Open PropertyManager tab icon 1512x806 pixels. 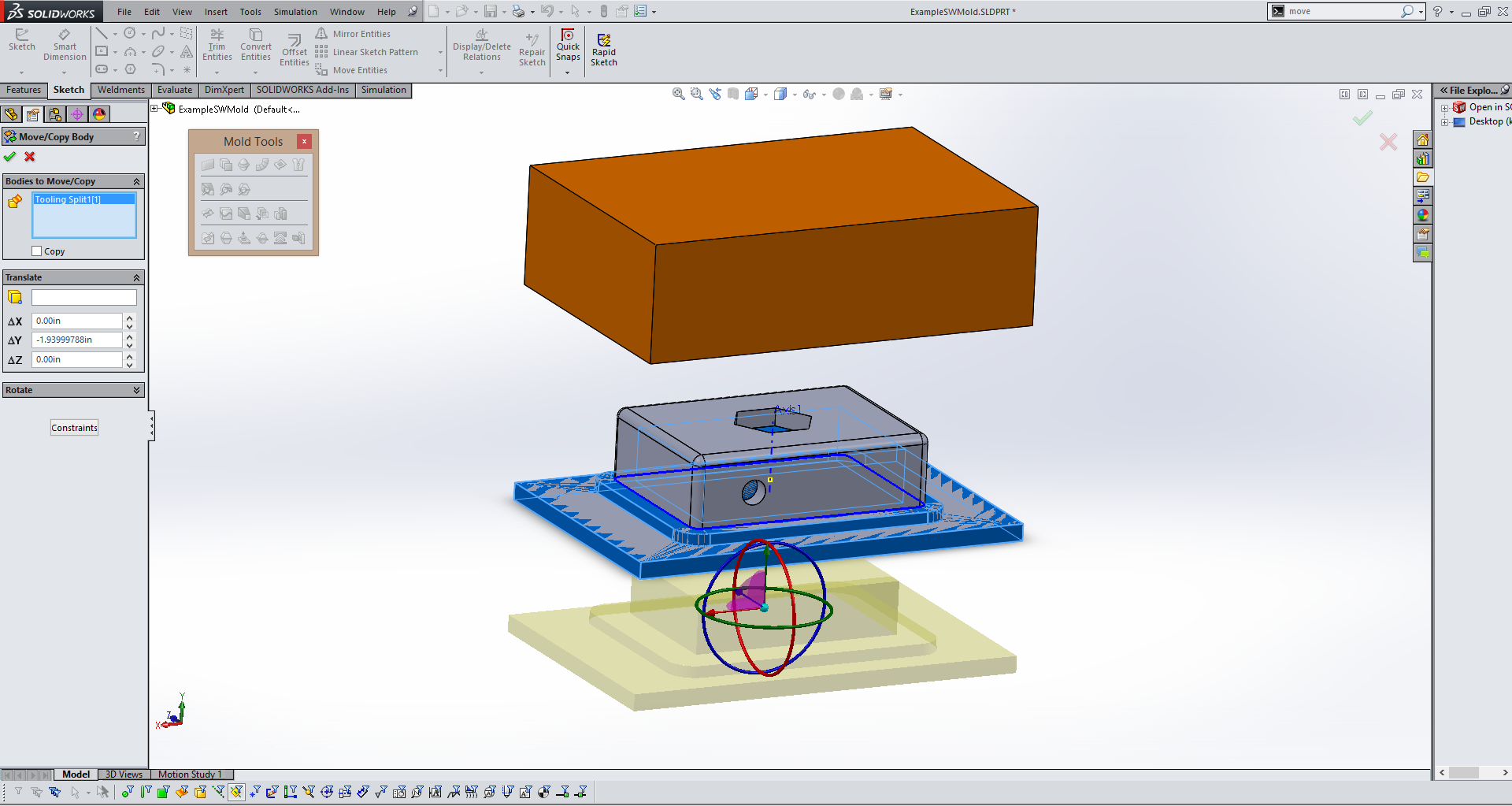33,114
